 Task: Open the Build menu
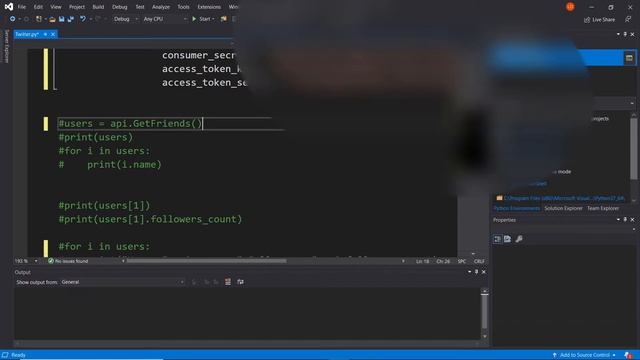point(98,7)
